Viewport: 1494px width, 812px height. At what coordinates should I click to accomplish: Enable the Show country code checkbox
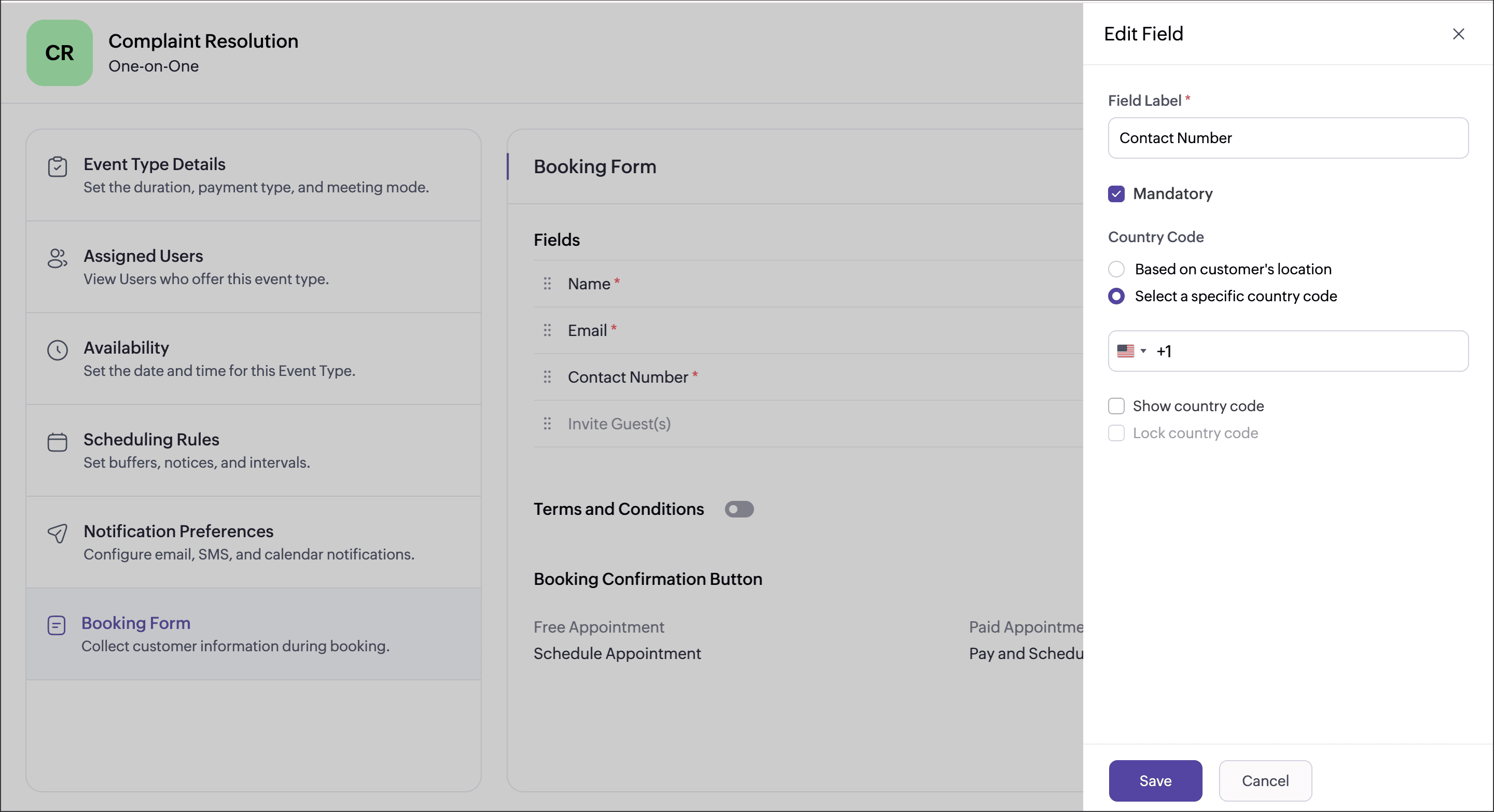coord(1116,405)
